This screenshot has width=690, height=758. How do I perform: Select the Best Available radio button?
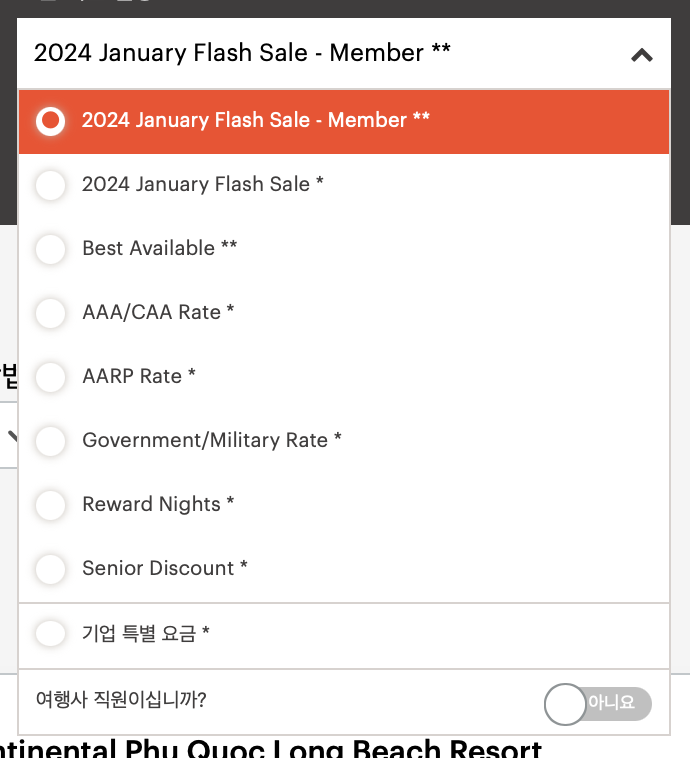coord(50,249)
